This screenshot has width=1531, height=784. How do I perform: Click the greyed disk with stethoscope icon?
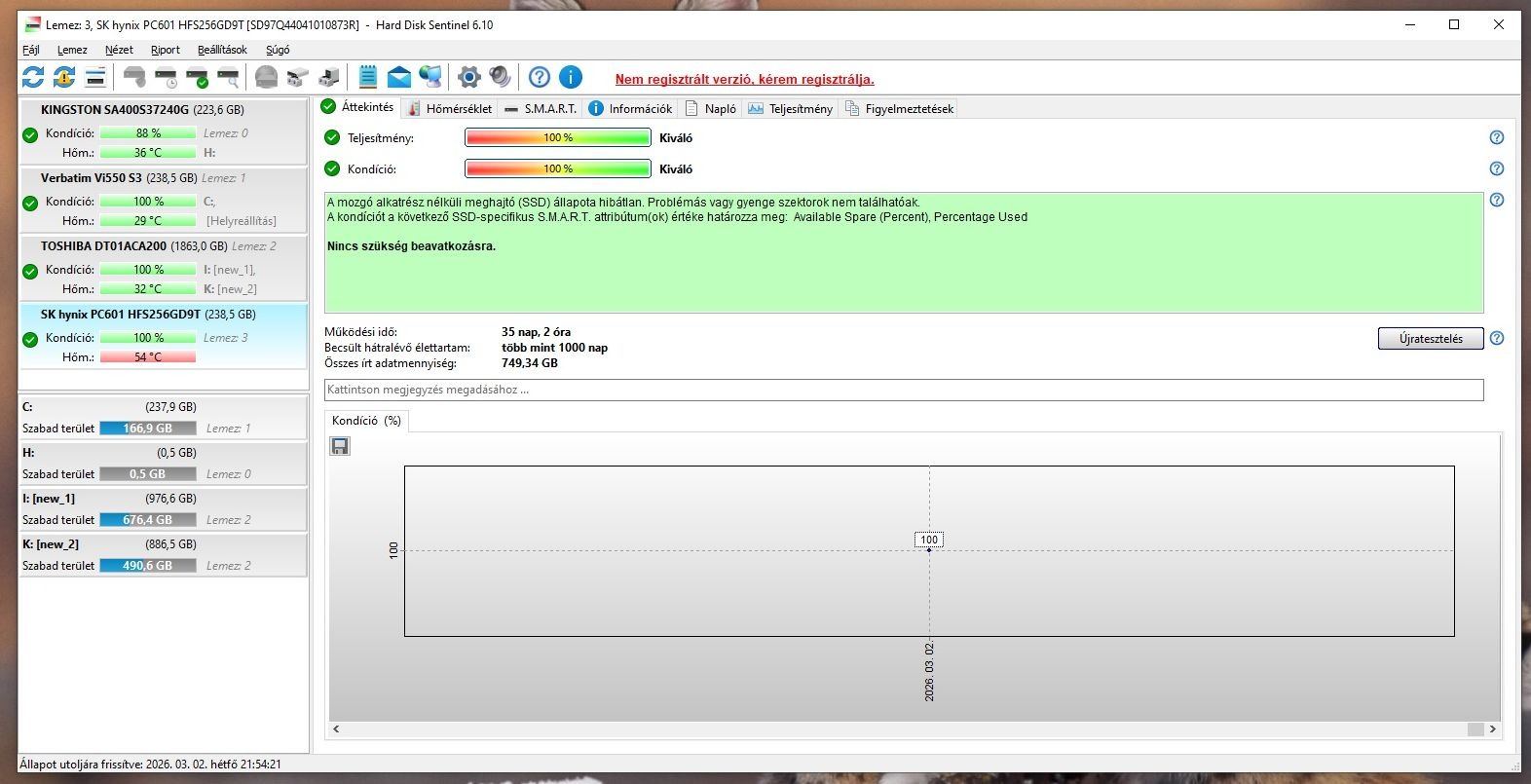[x=134, y=77]
